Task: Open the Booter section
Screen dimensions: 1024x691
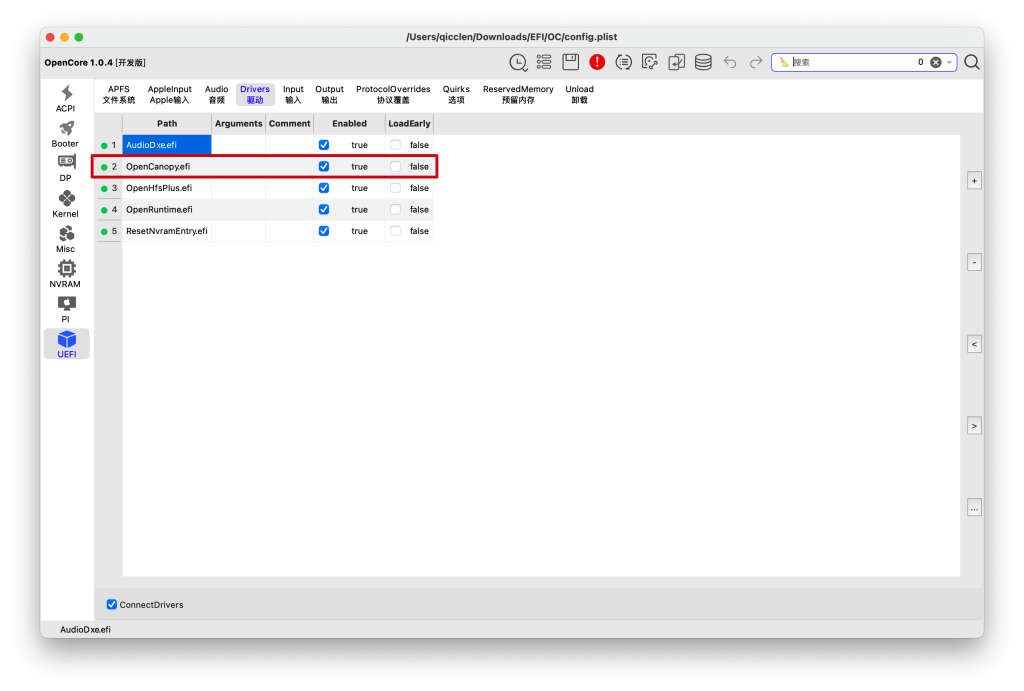Action: pos(65,134)
